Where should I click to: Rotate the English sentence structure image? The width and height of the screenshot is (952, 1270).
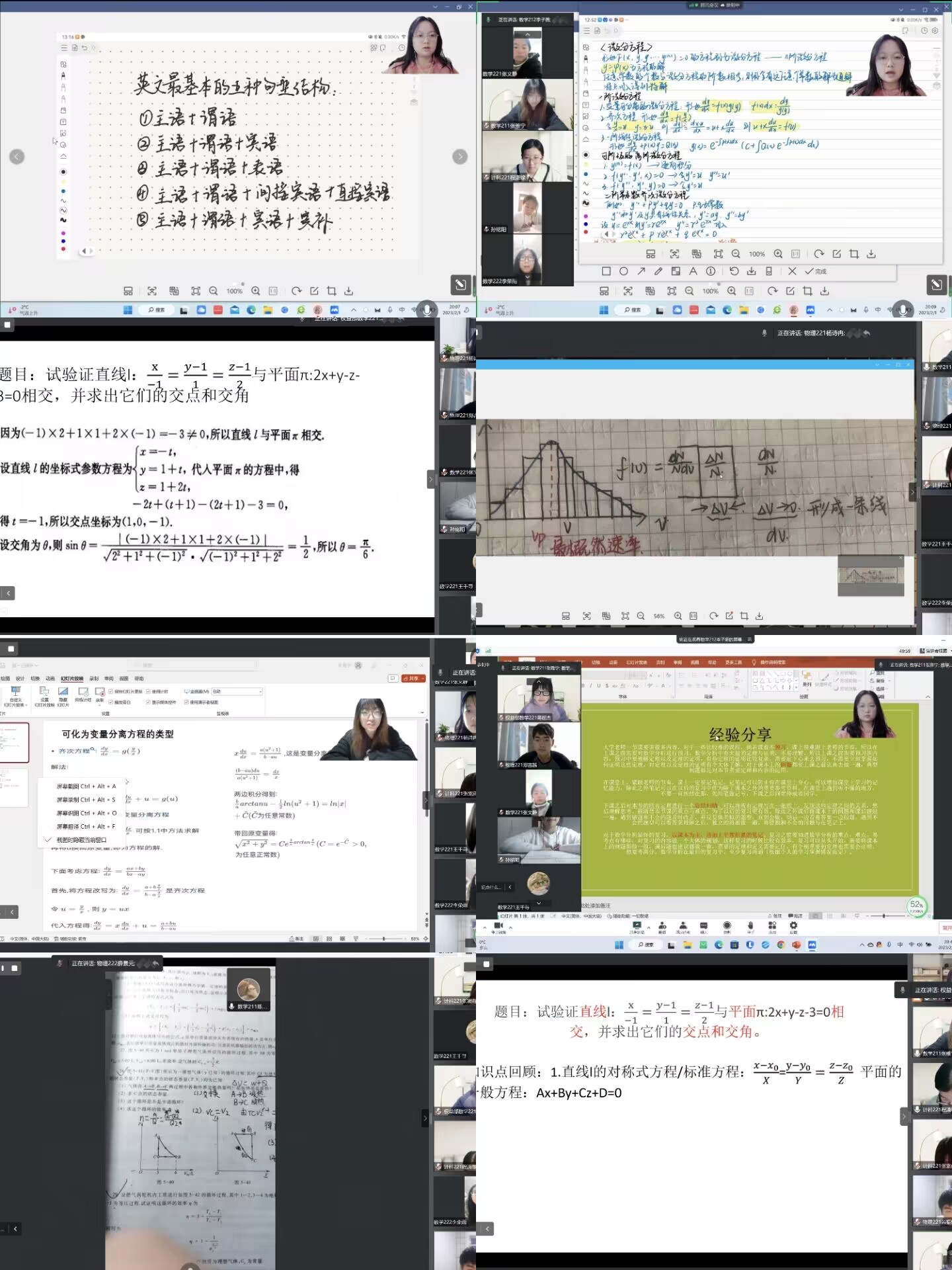[x=296, y=291]
